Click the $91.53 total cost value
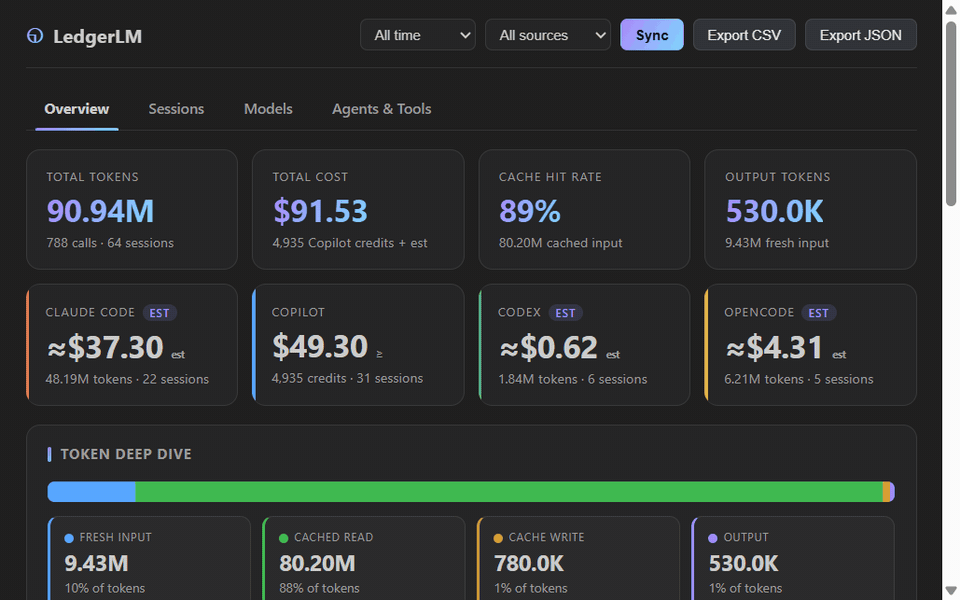960x600 pixels. tap(320, 211)
